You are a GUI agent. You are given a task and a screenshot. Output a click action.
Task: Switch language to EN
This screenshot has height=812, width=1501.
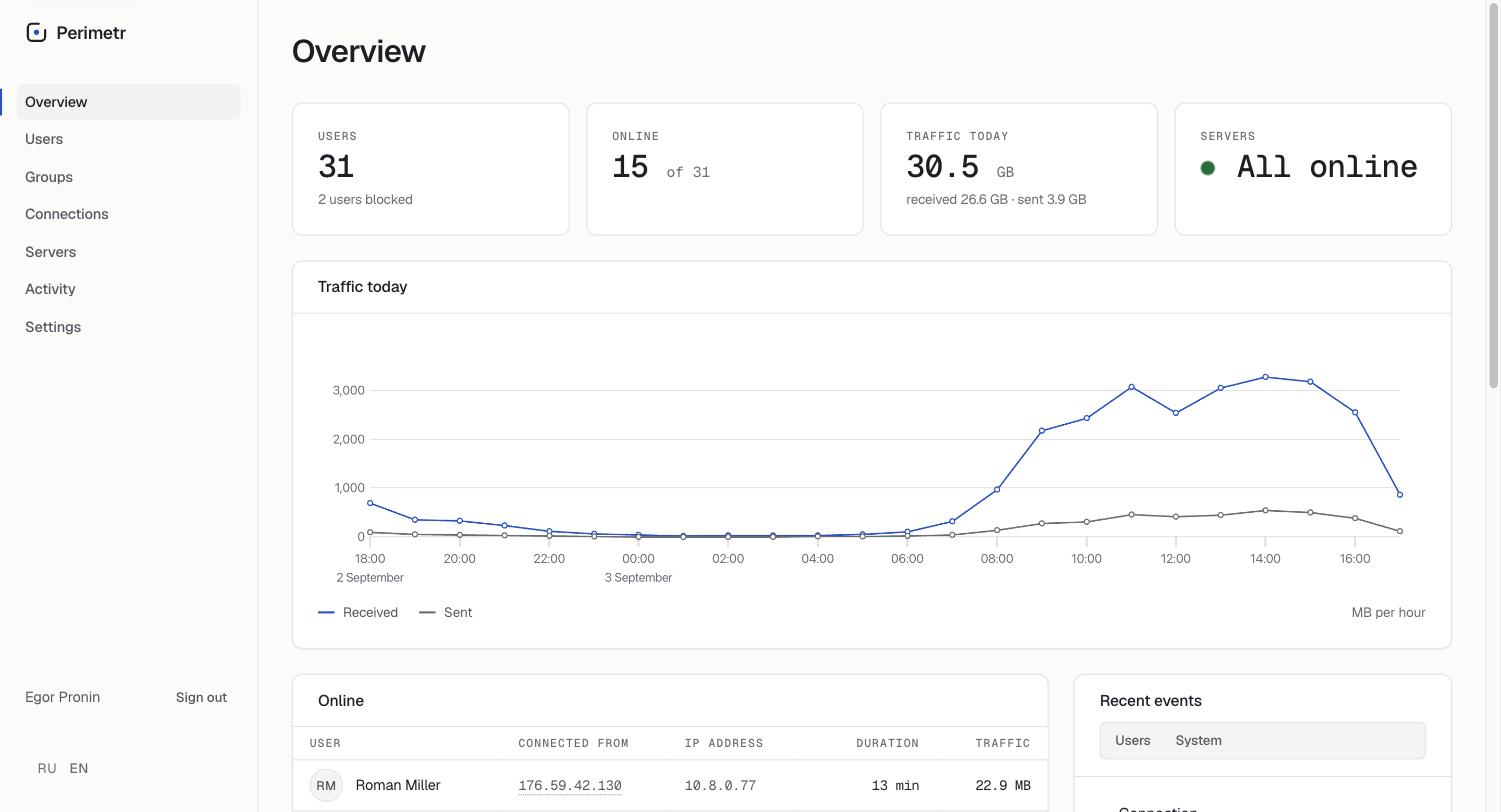pos(79,768)
